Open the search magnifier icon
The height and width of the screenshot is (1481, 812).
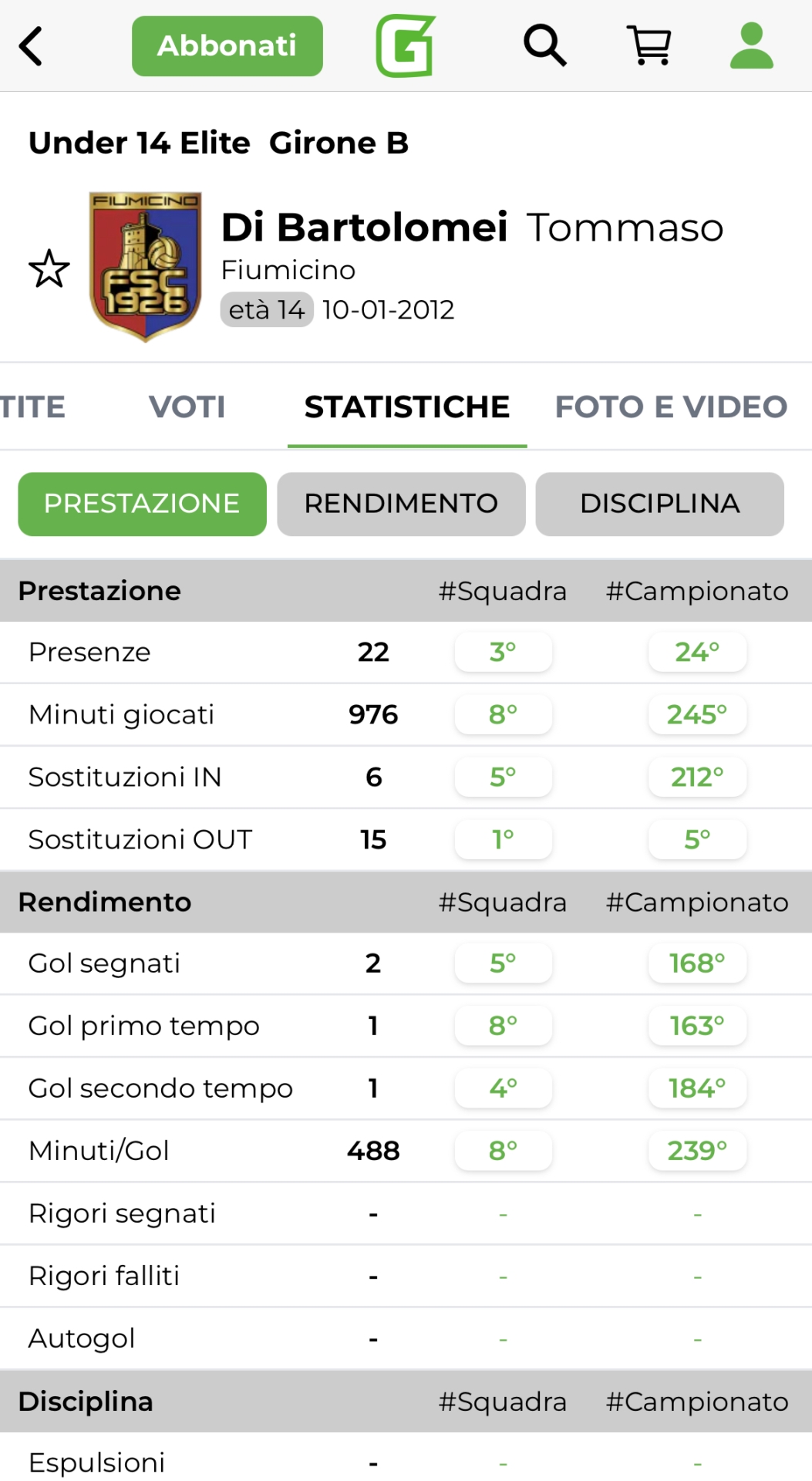pyautogui.click(x=545, y=46)
